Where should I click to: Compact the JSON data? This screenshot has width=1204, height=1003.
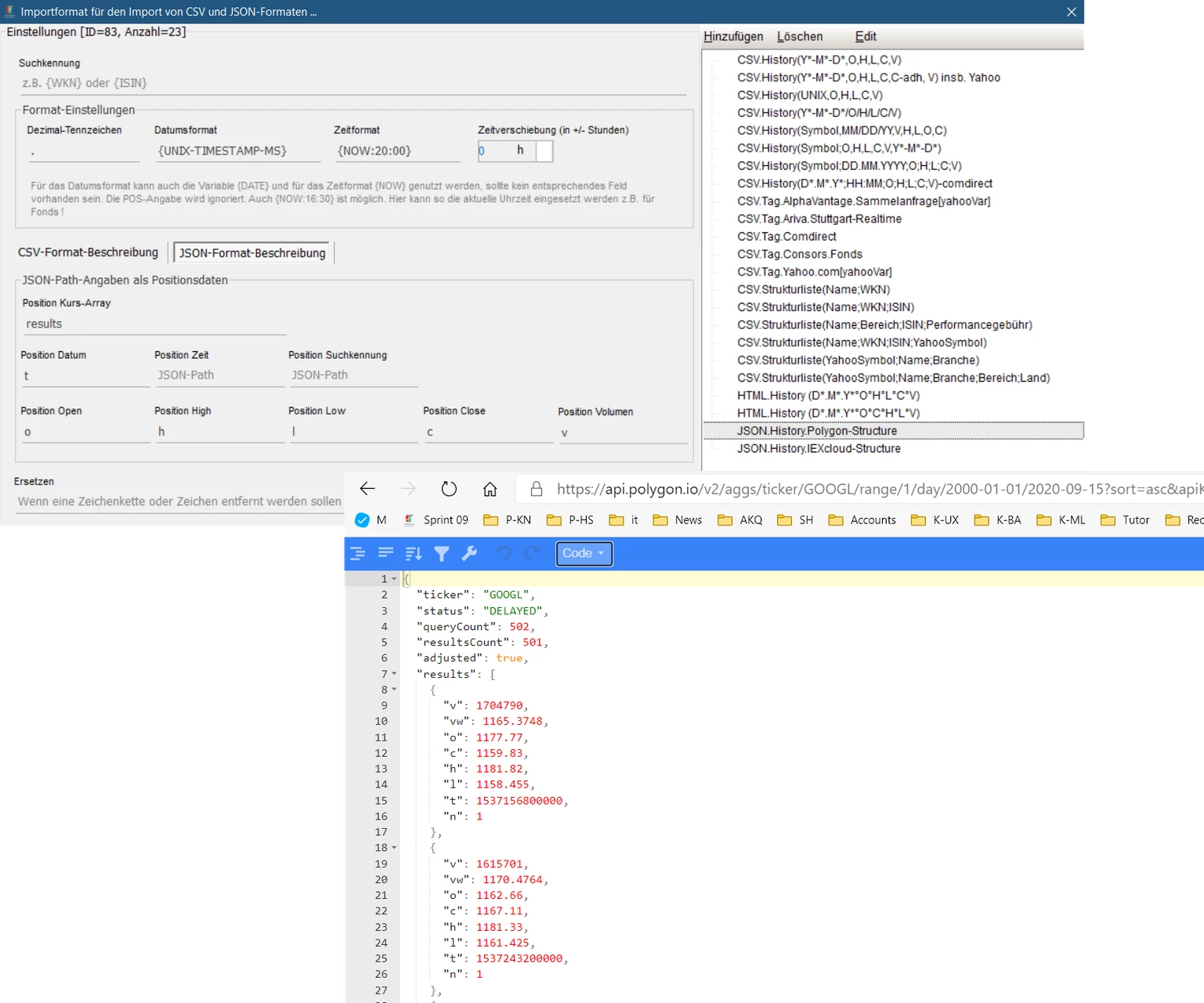coord(385,553)
